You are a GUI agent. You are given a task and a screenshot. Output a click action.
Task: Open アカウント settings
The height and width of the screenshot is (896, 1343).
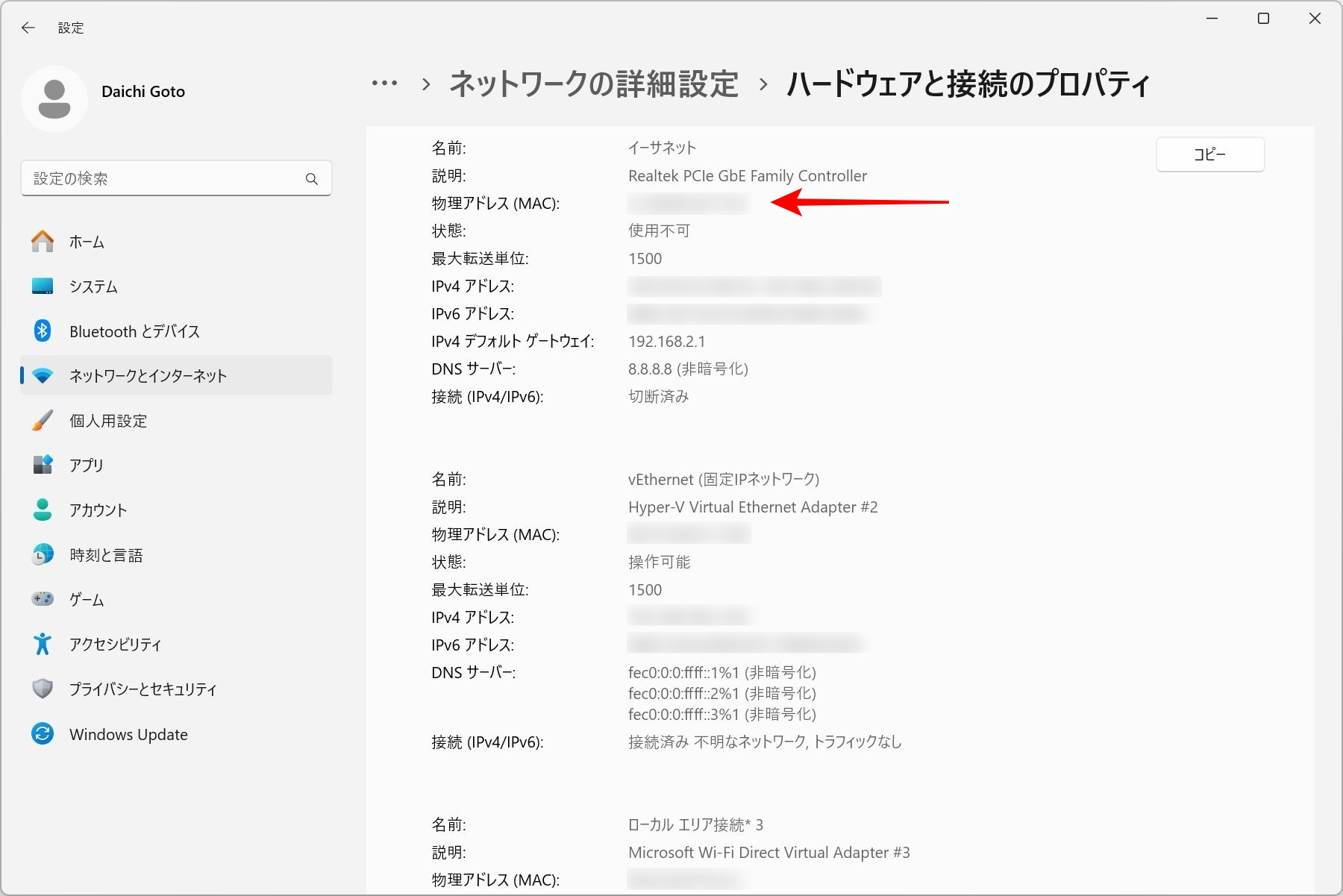[x=176, y=510]
